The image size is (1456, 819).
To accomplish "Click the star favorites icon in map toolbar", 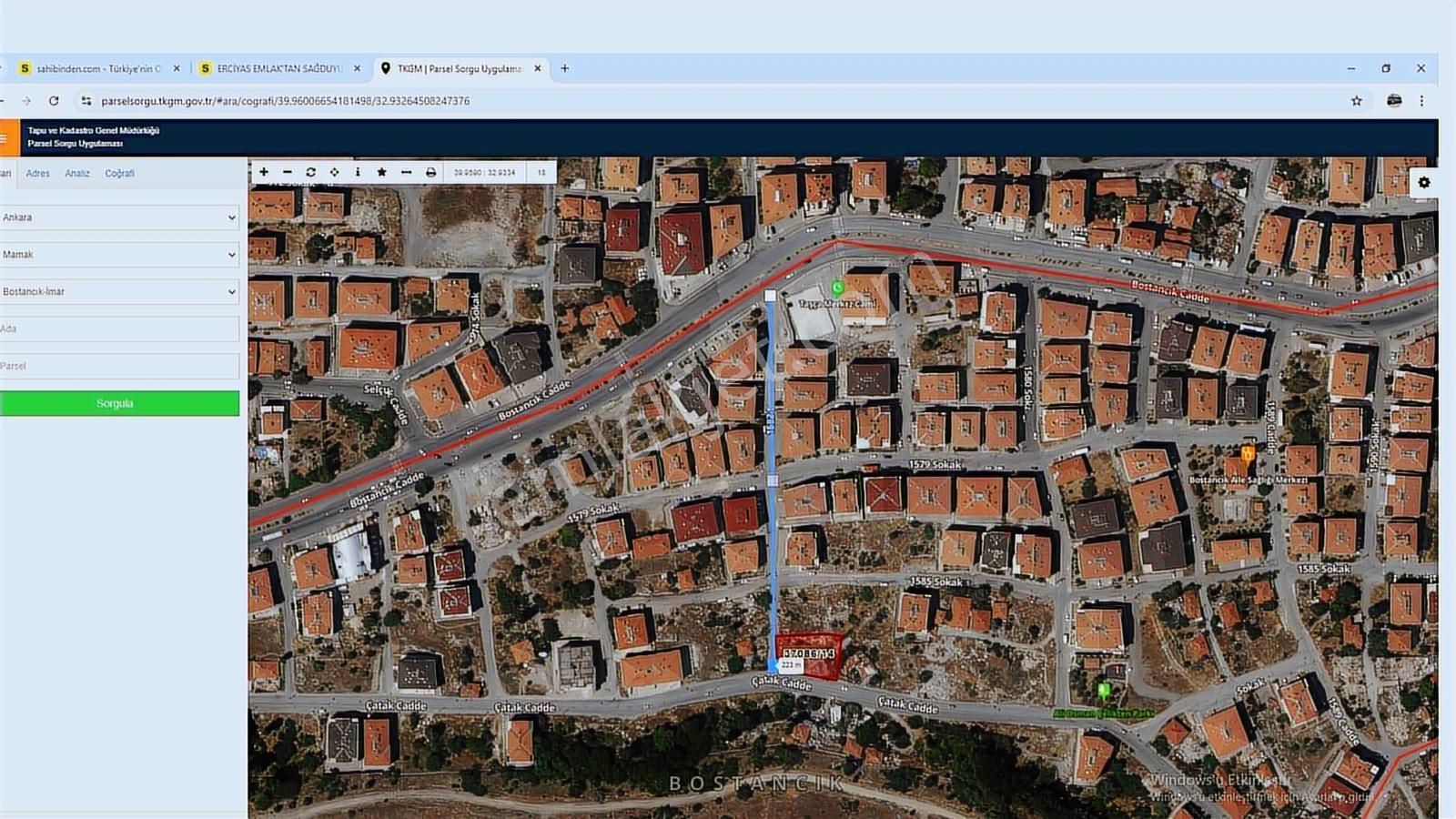I will (382, 172).
